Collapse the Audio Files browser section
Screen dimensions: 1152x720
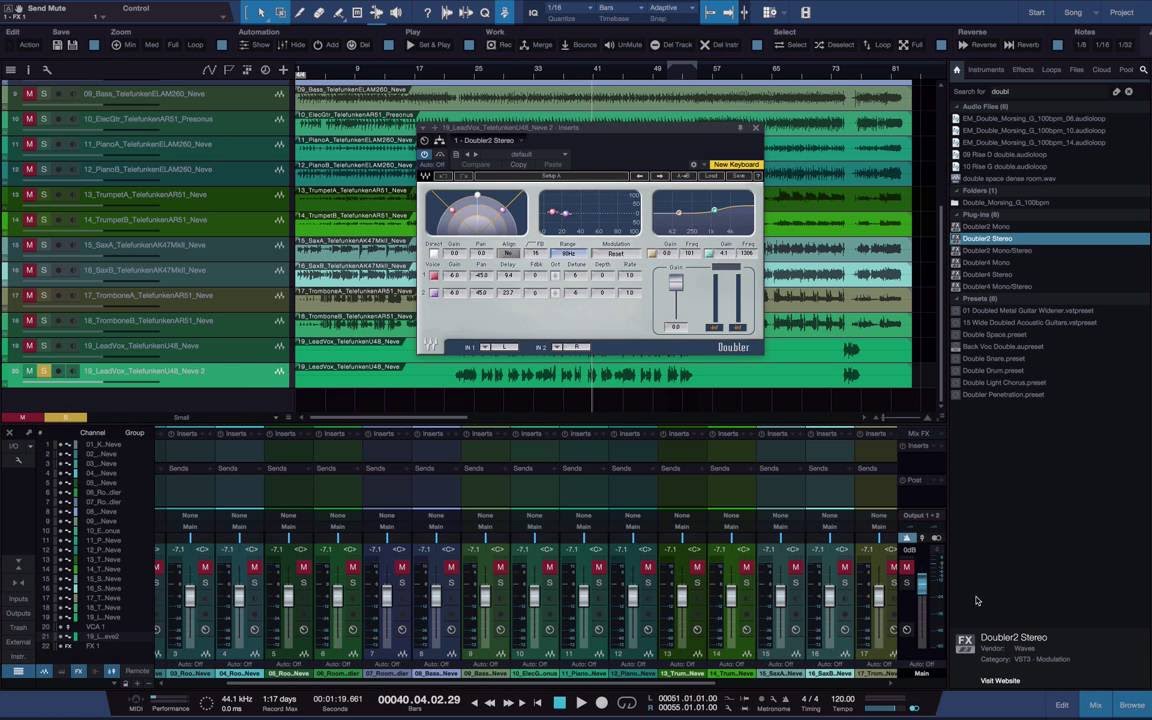957,107
